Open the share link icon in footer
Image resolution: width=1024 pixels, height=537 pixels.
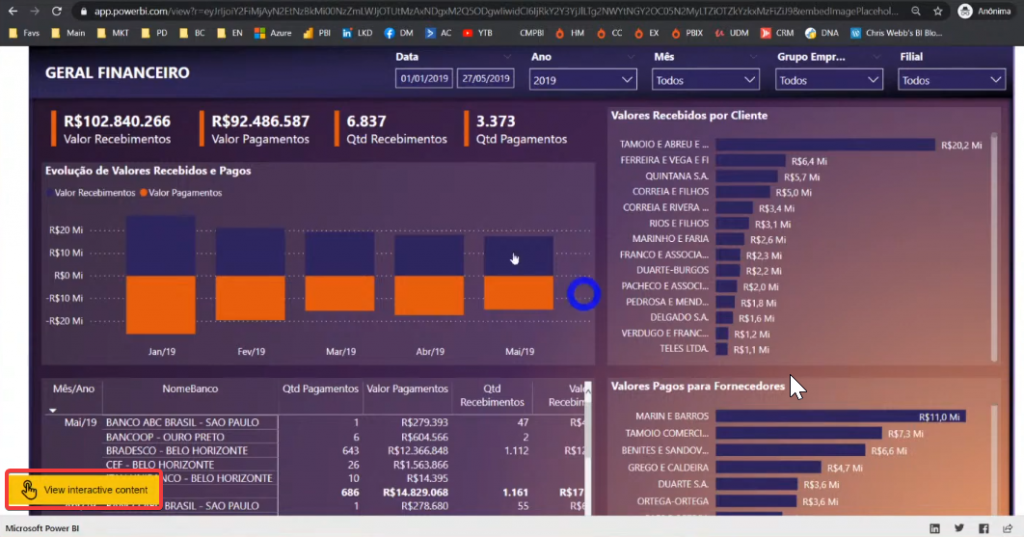[x=1008, y=528]
